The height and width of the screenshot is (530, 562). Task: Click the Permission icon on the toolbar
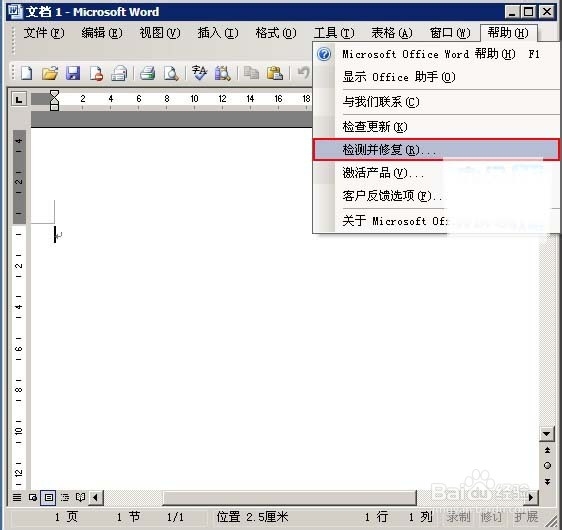(x=96, y=73)
